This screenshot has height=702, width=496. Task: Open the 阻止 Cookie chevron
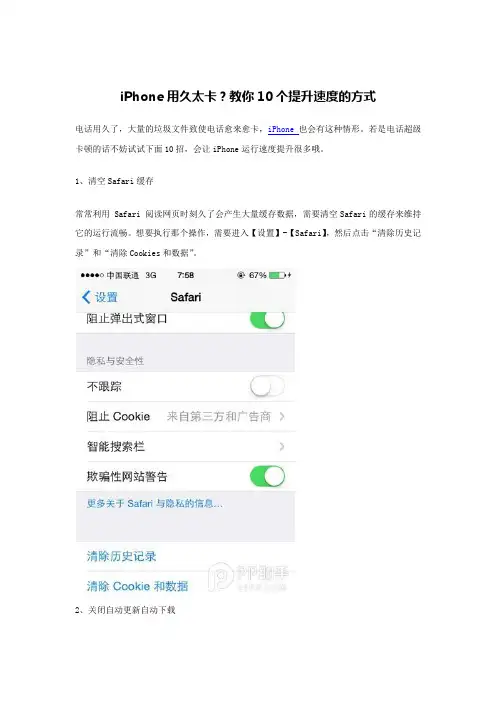point(282,416)
